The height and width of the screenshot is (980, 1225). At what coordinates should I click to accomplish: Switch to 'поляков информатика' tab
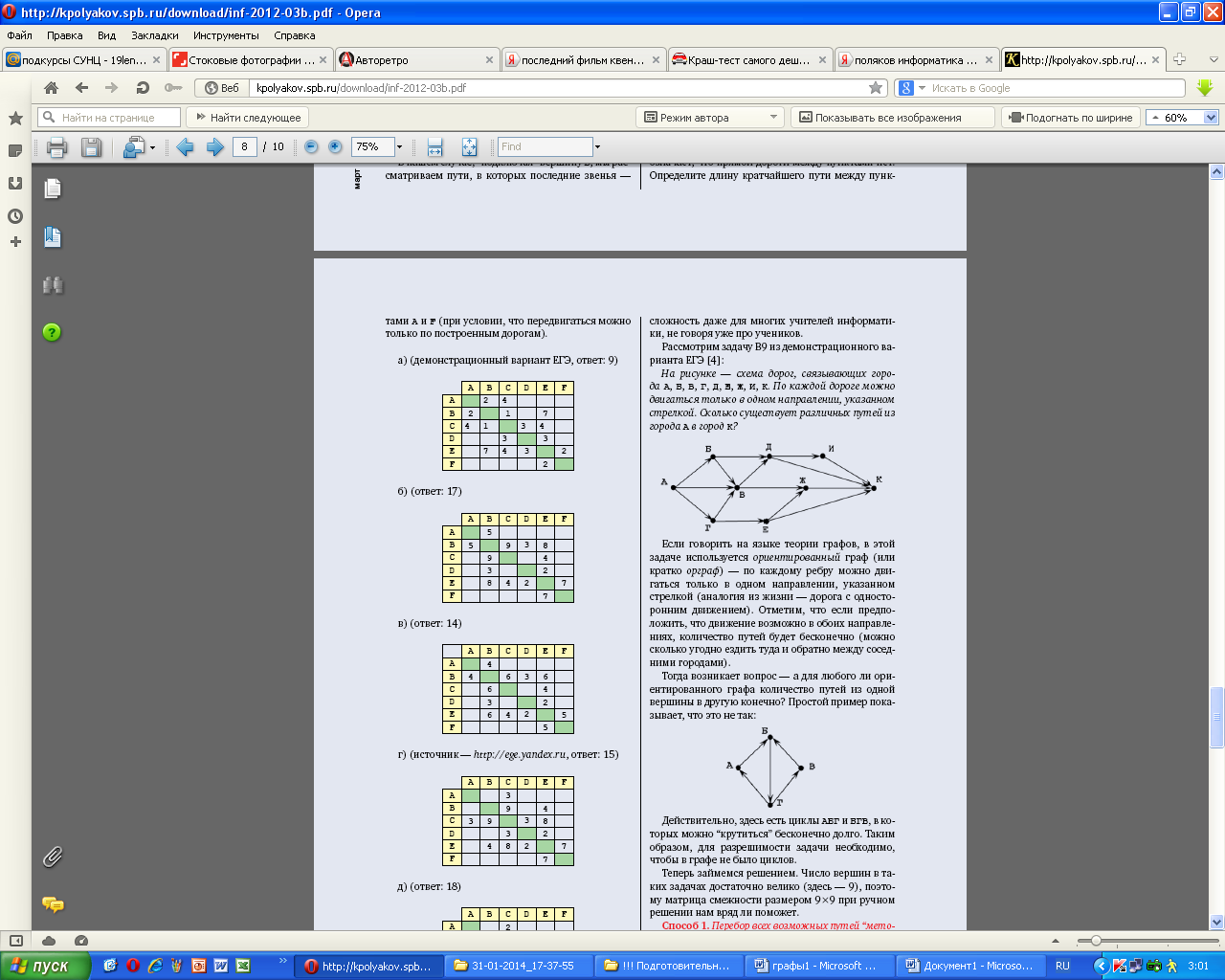coord(917,59)
